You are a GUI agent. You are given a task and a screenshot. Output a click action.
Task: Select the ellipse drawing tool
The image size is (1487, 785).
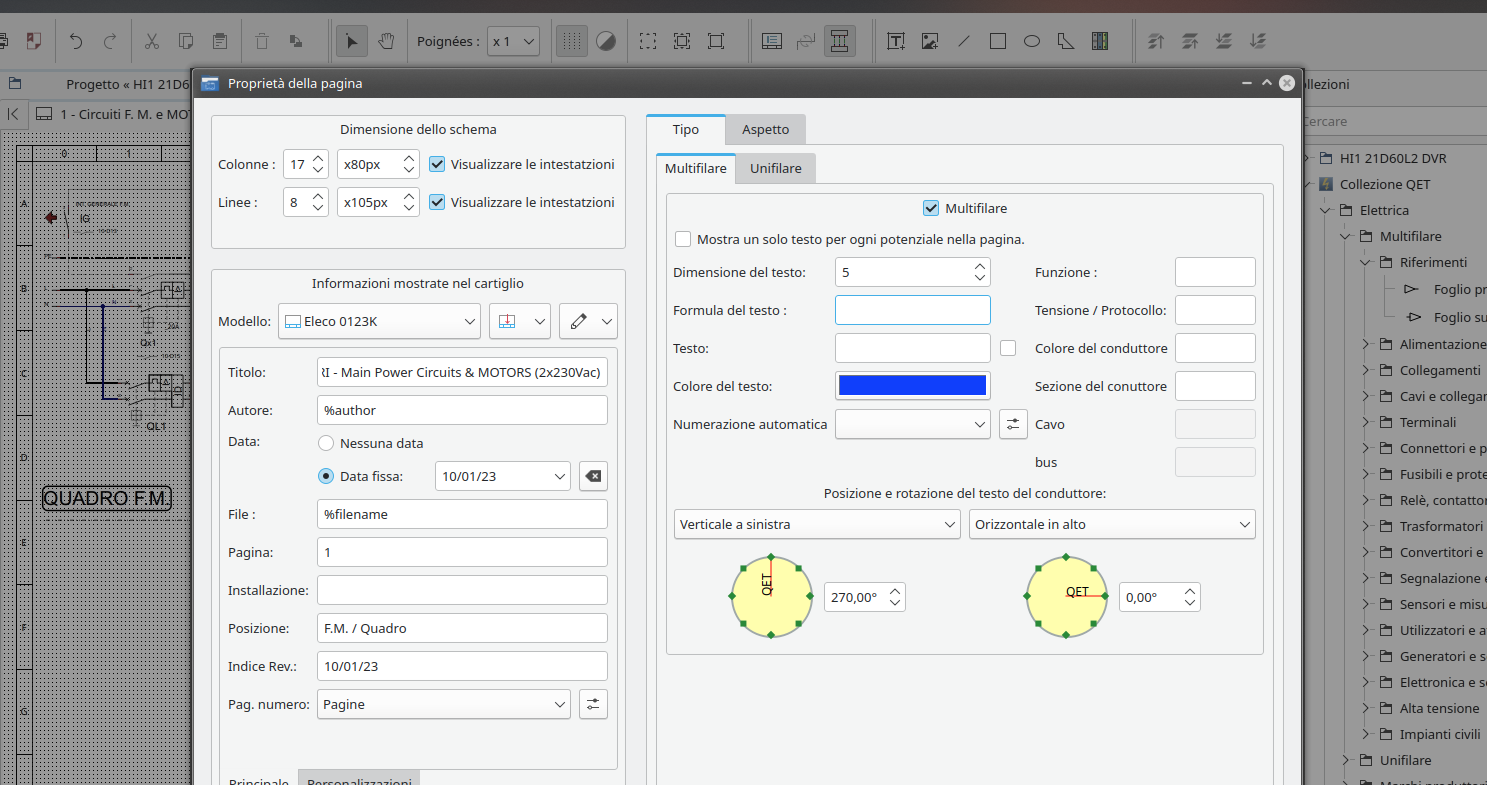coord(1032,41)
